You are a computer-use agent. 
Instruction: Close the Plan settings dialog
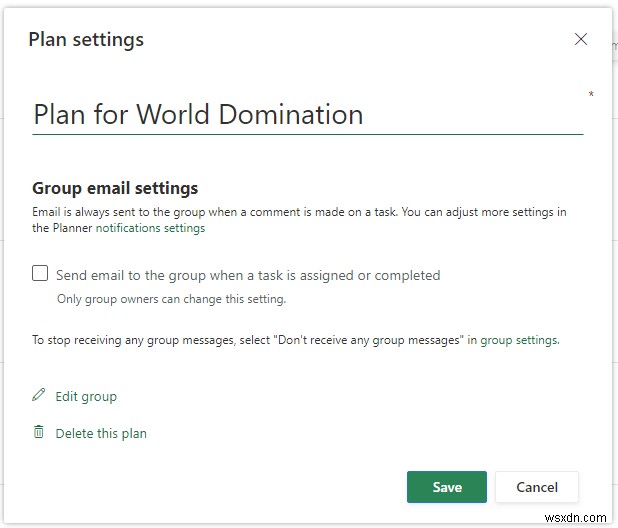pyautogui.click(x=581, y=39)
